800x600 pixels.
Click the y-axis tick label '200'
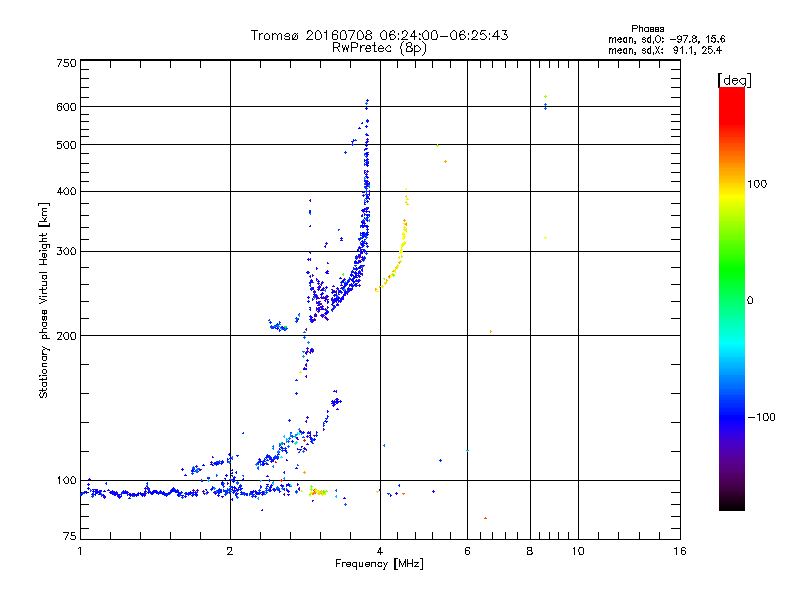[67, 336]
